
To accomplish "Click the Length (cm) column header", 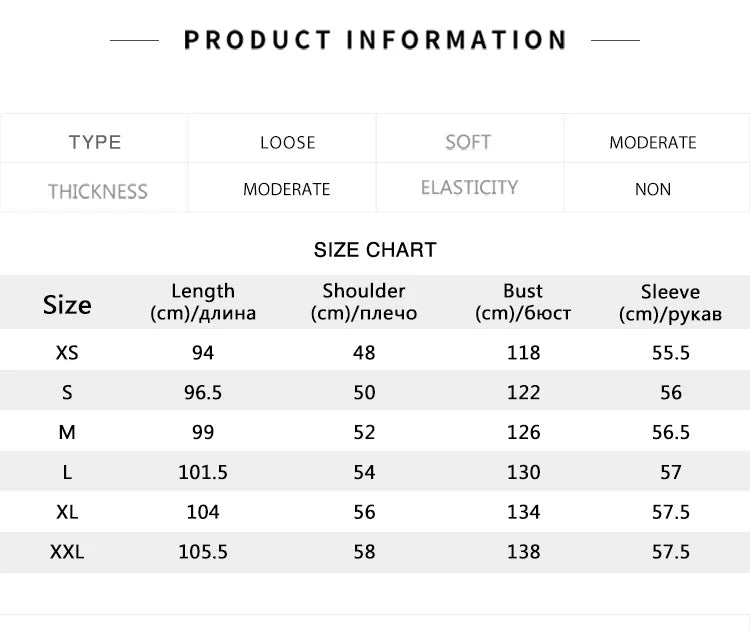I will pyautogui.click(x=203, y=302).
